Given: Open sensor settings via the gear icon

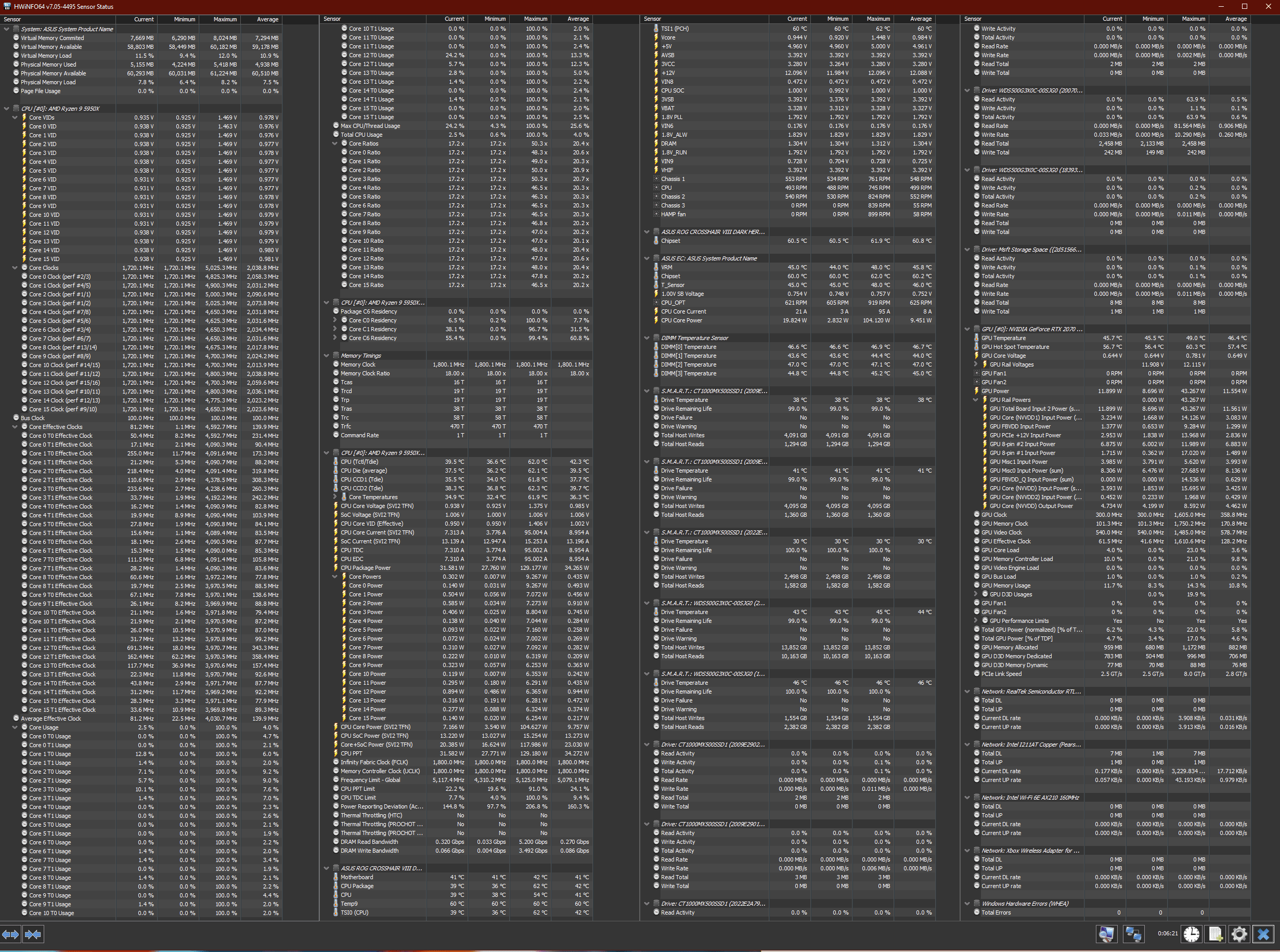Looking at the screenshot, I should [x=1239, y=934].
